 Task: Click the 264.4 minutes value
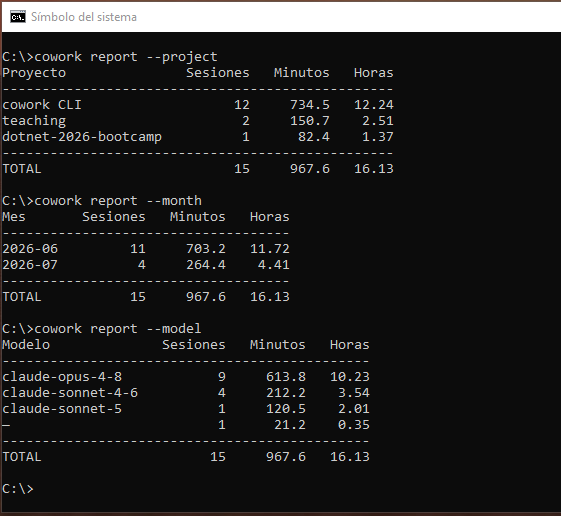[206, 265]
